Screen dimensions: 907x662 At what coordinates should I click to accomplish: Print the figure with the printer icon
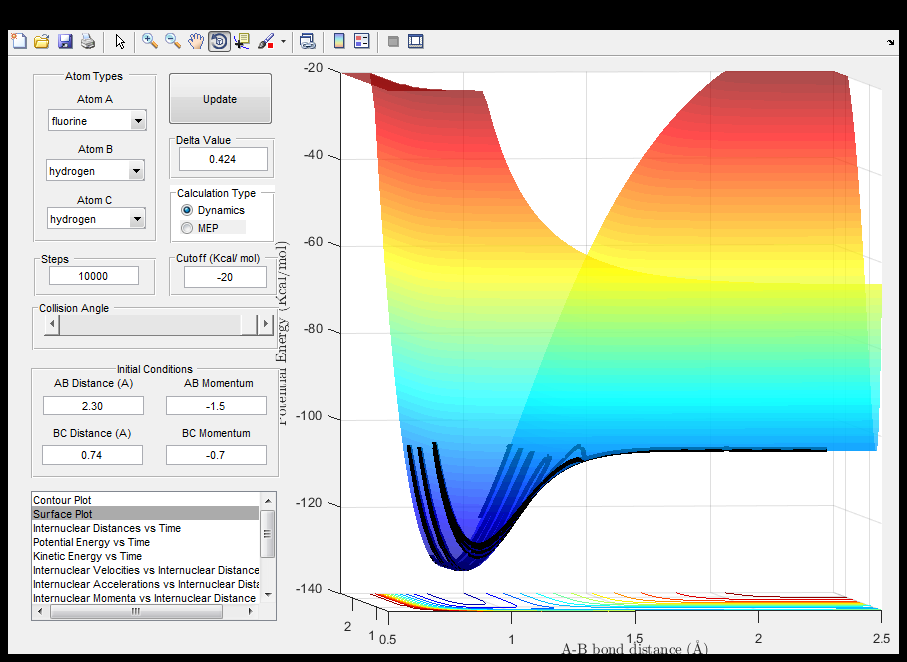pyautogui.click(x=88, y=41)
